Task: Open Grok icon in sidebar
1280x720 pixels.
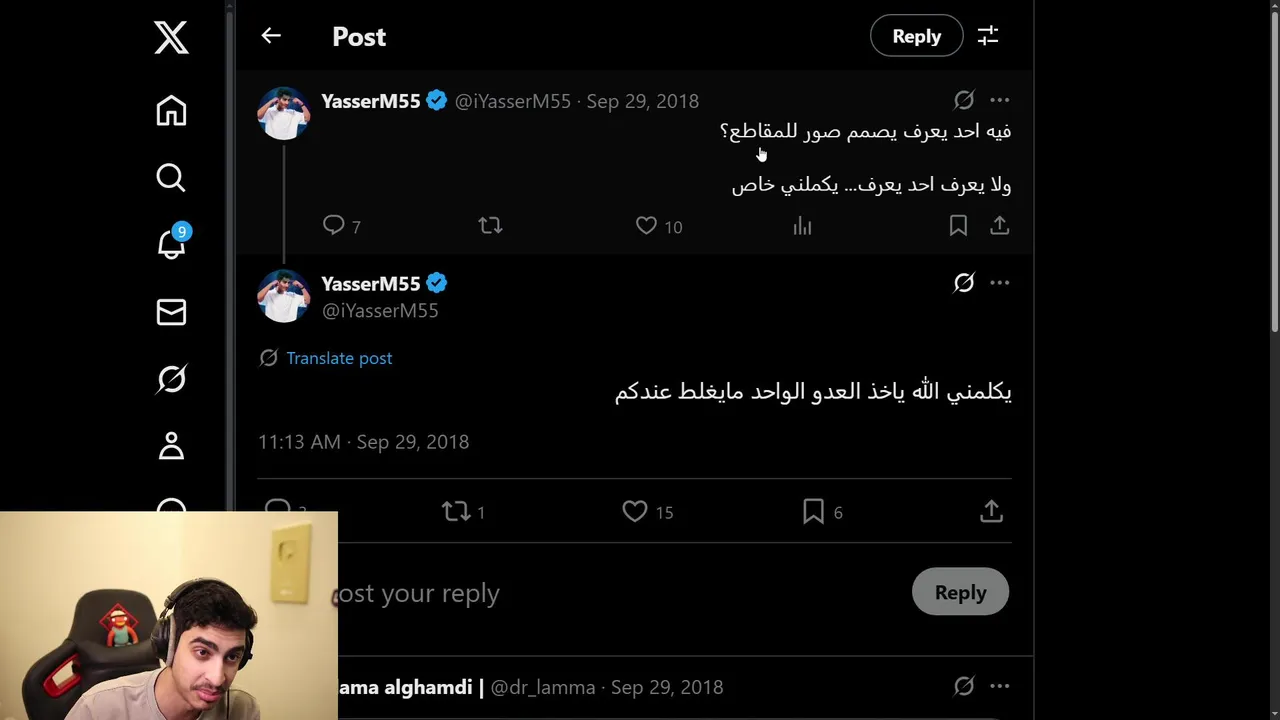Action: 171,379
